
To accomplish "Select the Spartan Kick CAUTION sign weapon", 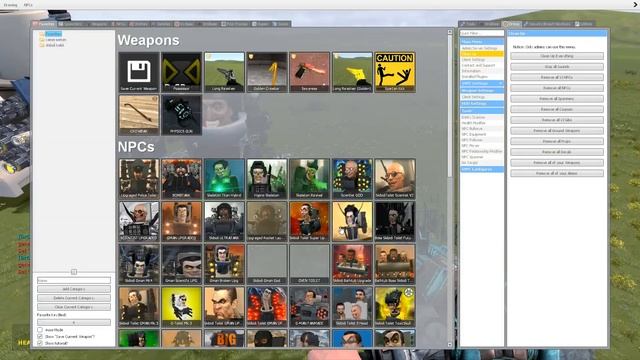I will (x=395, y=72).
